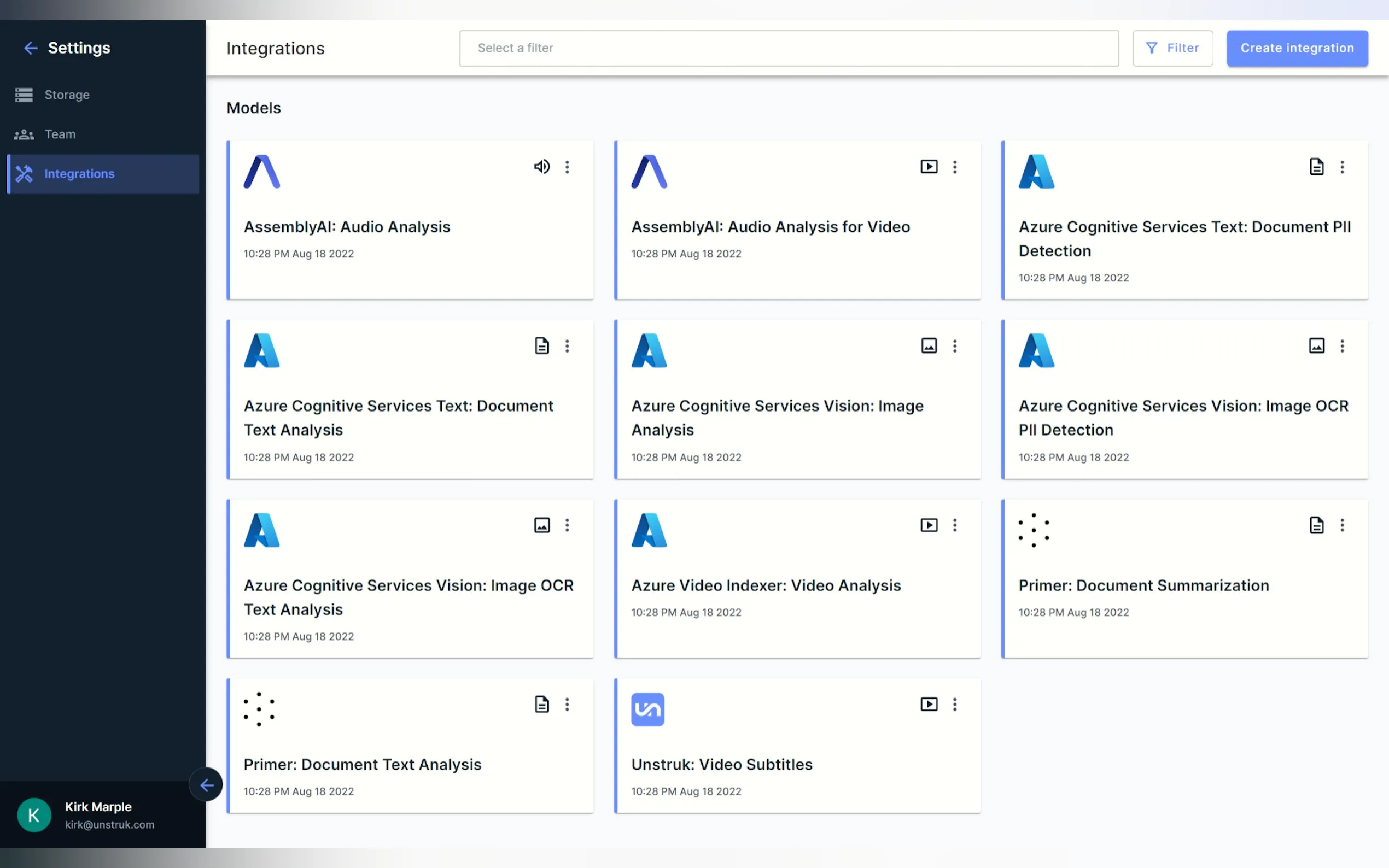1389x868 pixels.
Task: Click audio speaker icon on AssemblyAI Audio Analysis
Action: pos(541,167)
